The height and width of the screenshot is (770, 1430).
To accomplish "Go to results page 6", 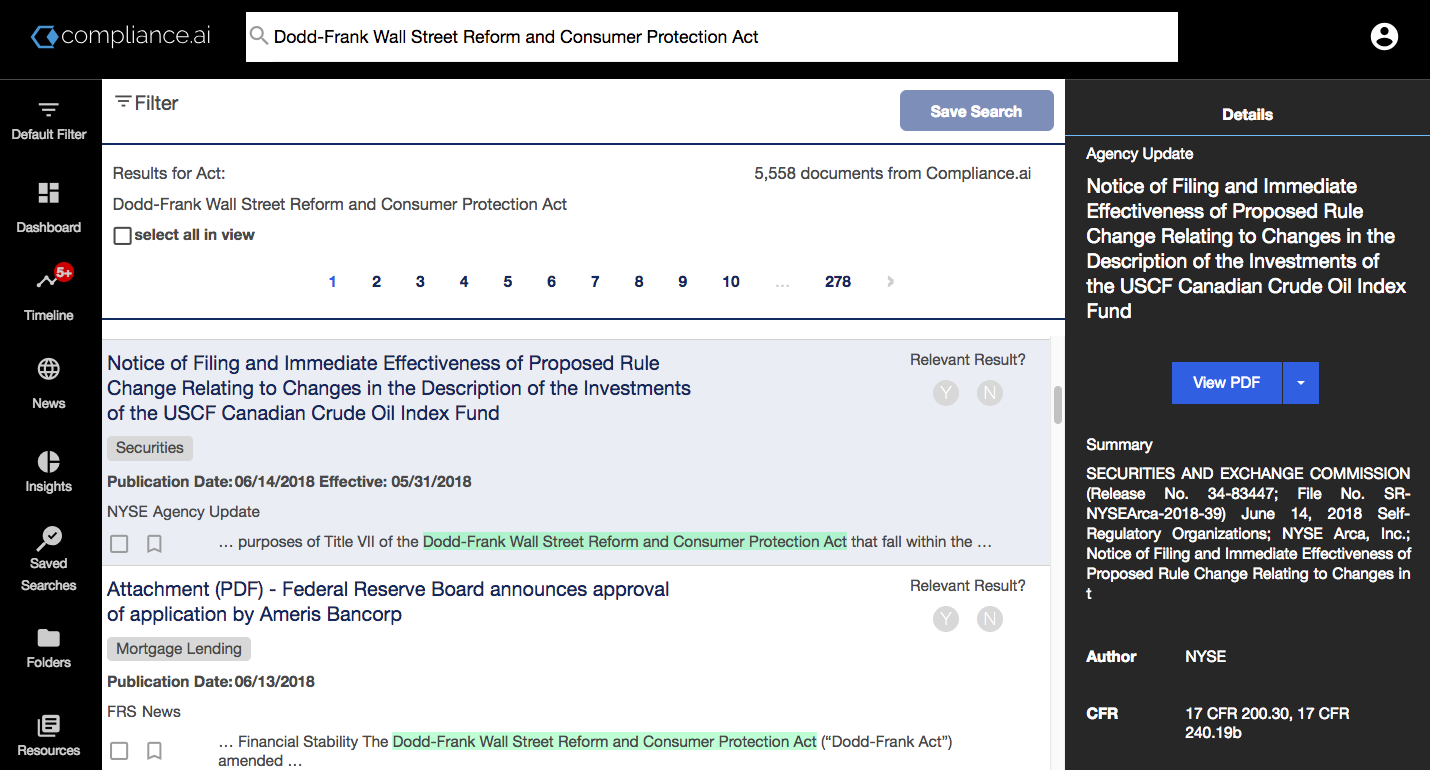I will (551, 281).
